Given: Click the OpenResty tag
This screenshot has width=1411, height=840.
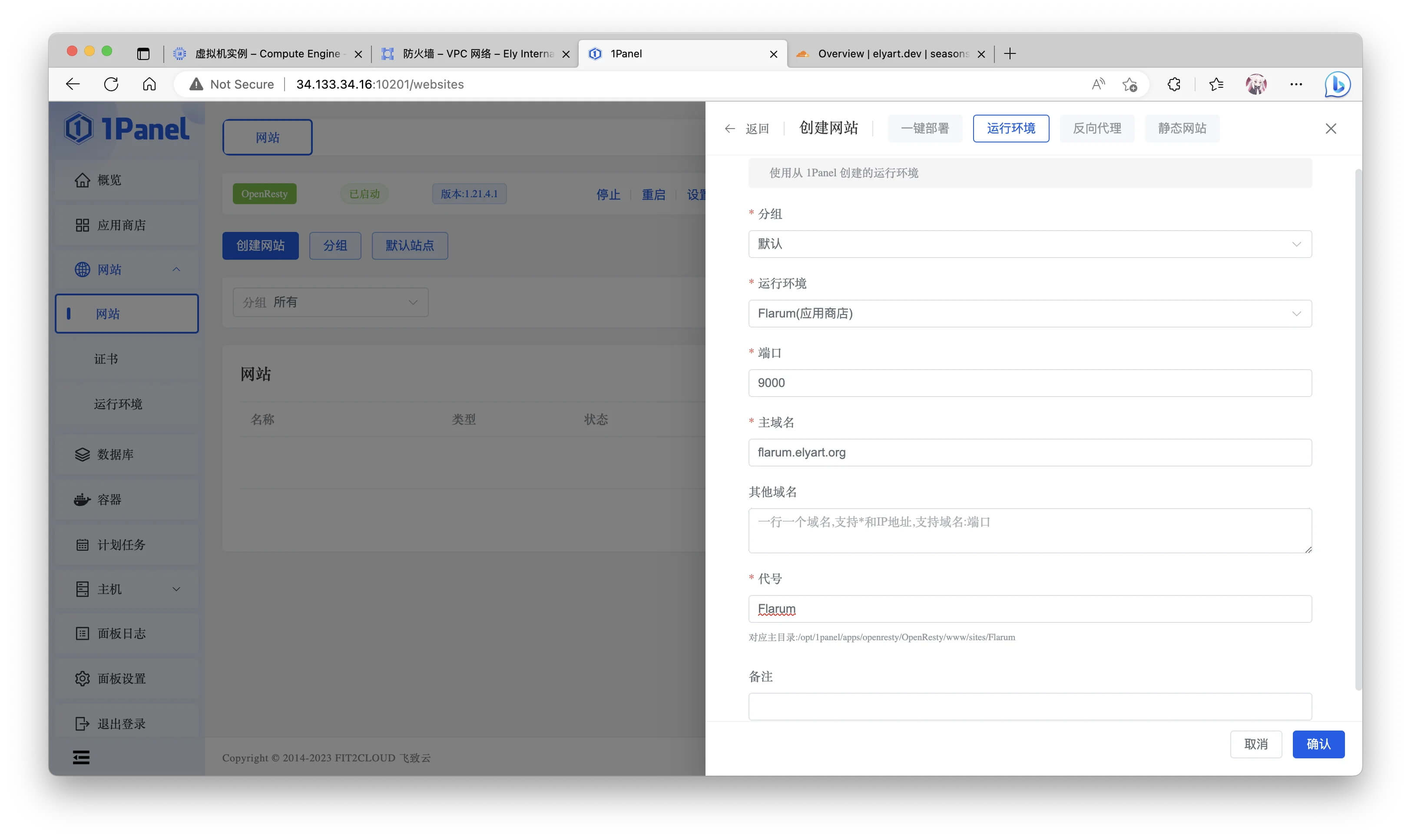Looking at the screenshot, I should pyautogui.click(x=264, y=194).
